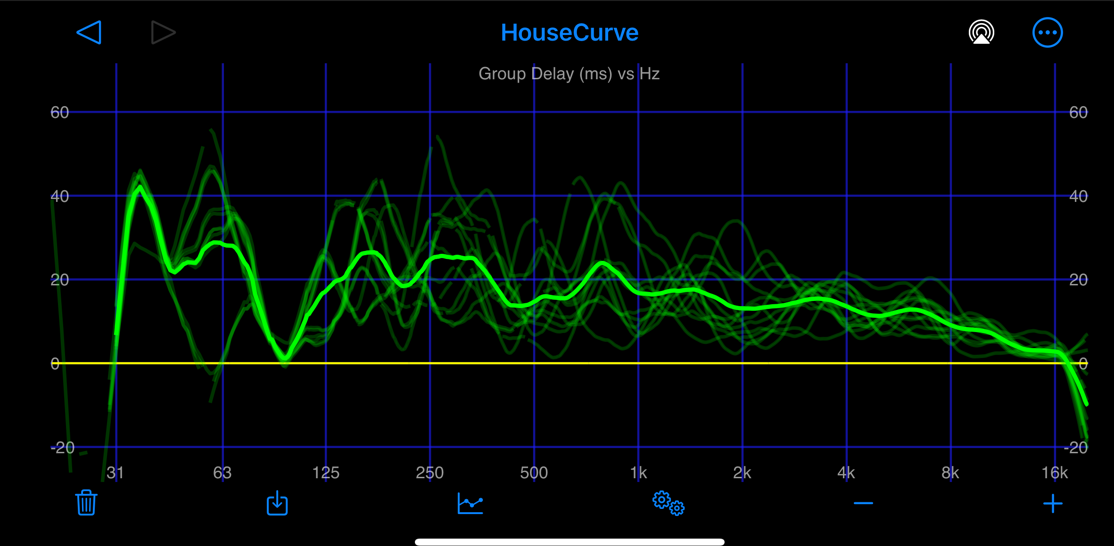Tap the 2k frequency axis label
This screenshot has height=546, width=1114.
742,474
